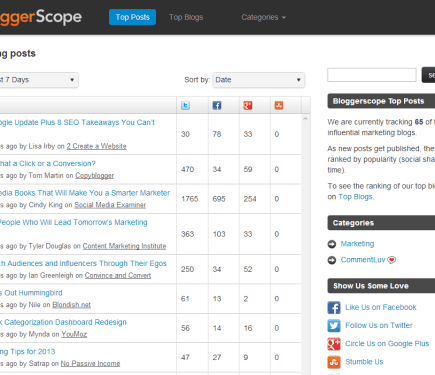Viewport: 435px width, 375px height.
Task: Click Follow Us on Twitter link
Action: click(379, 325)
